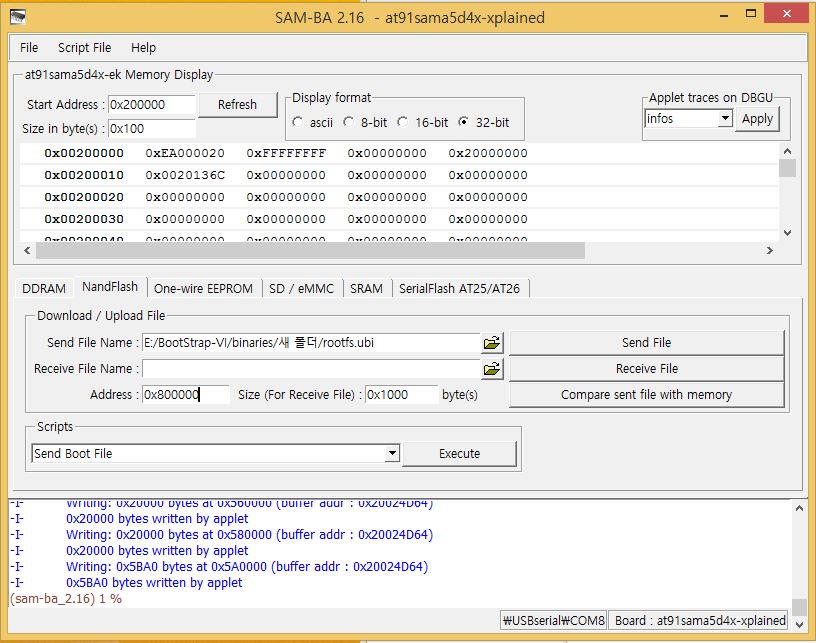
Task: Click Compare sent file with memory
Action: click(x=646, y=395)
